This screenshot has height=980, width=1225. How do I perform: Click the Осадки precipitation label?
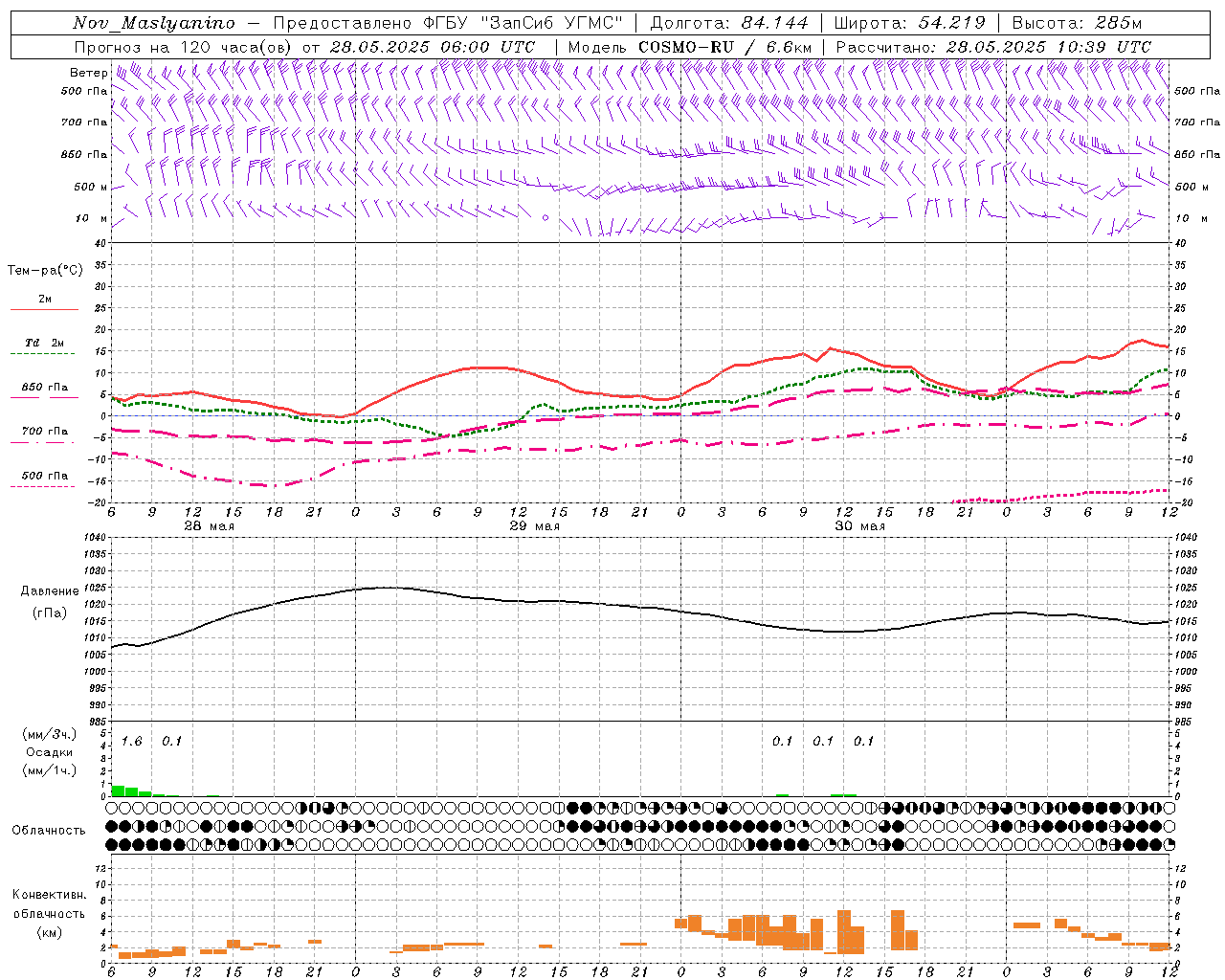tap(50, 752)
